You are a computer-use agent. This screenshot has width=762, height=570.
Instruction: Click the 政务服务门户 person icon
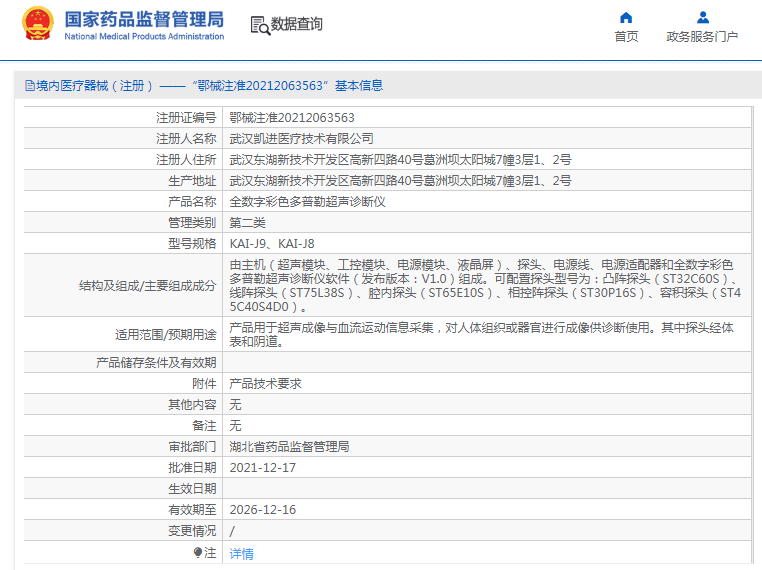(x=702, y=17)
